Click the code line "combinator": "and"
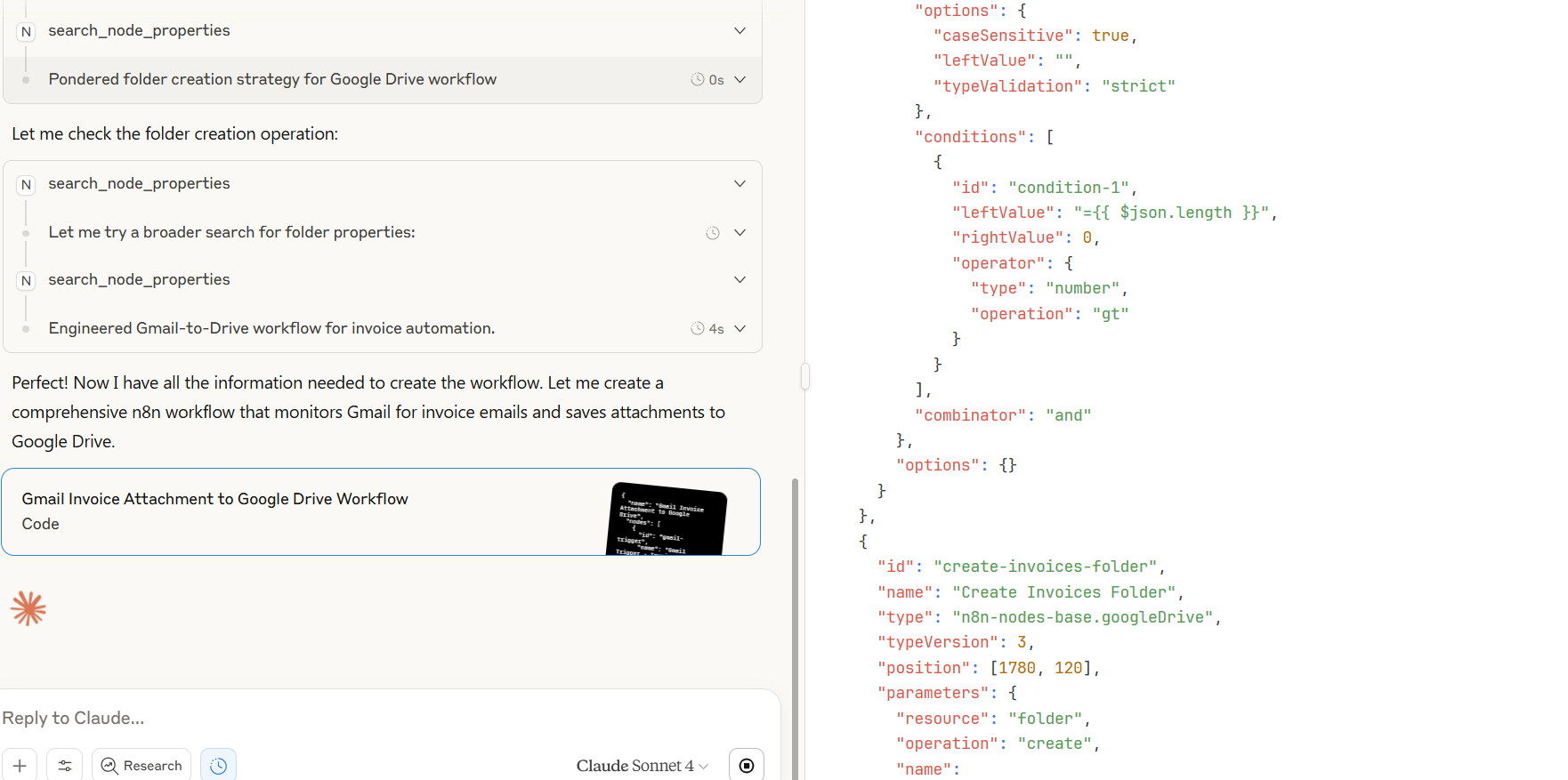This screenshot has width=1568, height=780. coord(1003,415)
